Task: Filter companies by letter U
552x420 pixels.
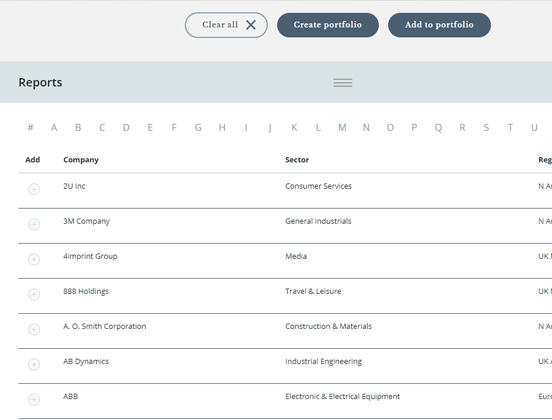Action: (534, 127)
